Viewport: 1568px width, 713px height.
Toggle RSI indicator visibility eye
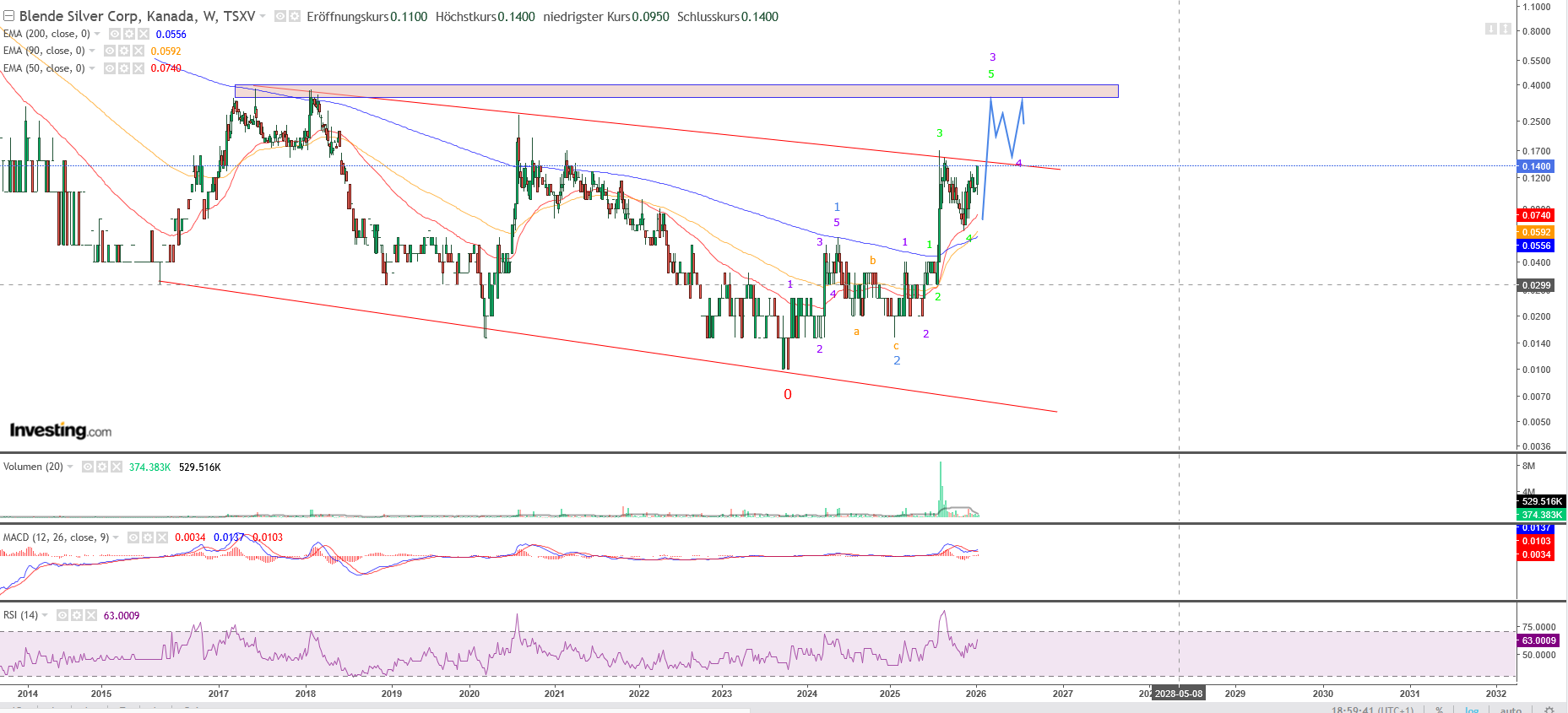pos(62,615)
